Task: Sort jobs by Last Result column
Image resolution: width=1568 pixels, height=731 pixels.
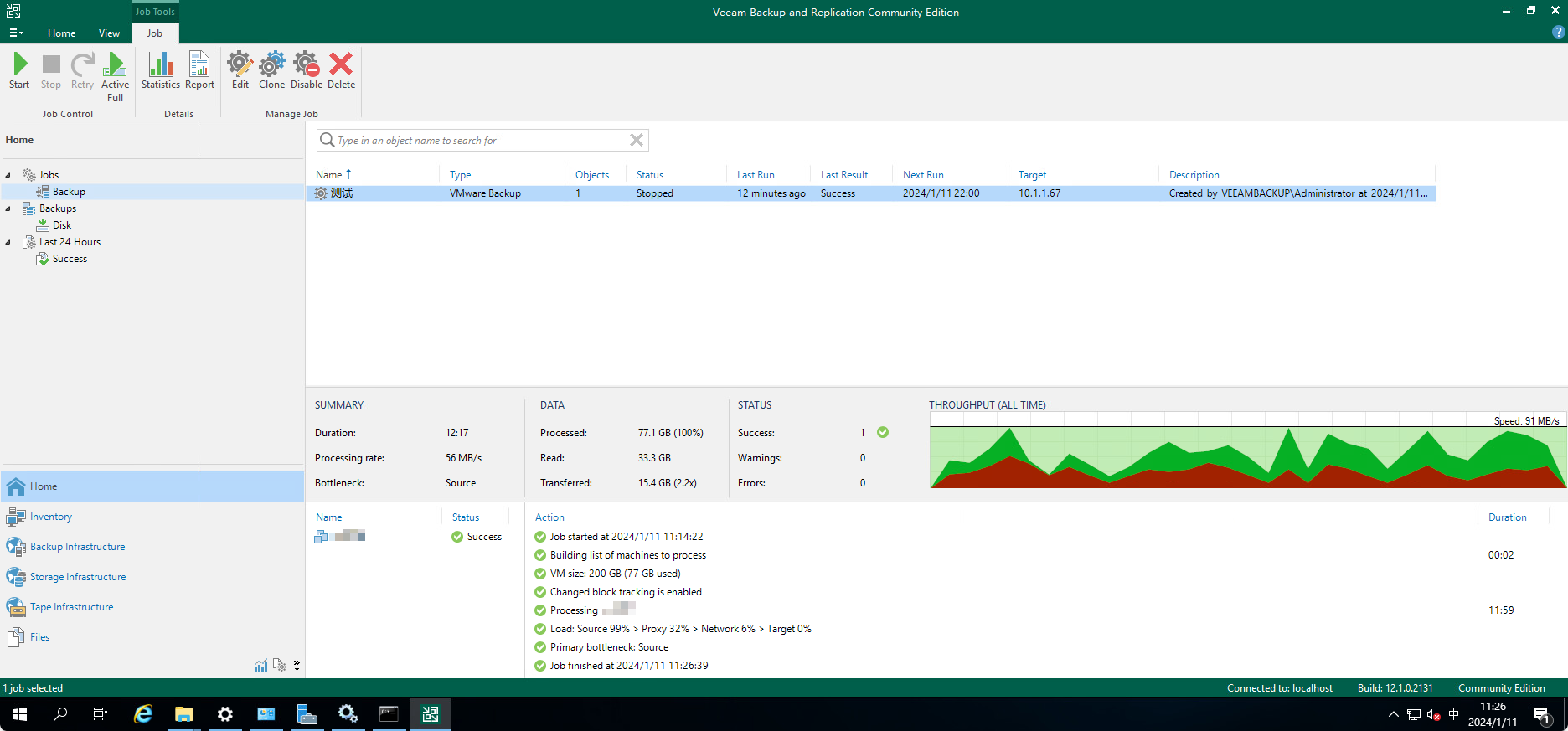Action: 844,175
